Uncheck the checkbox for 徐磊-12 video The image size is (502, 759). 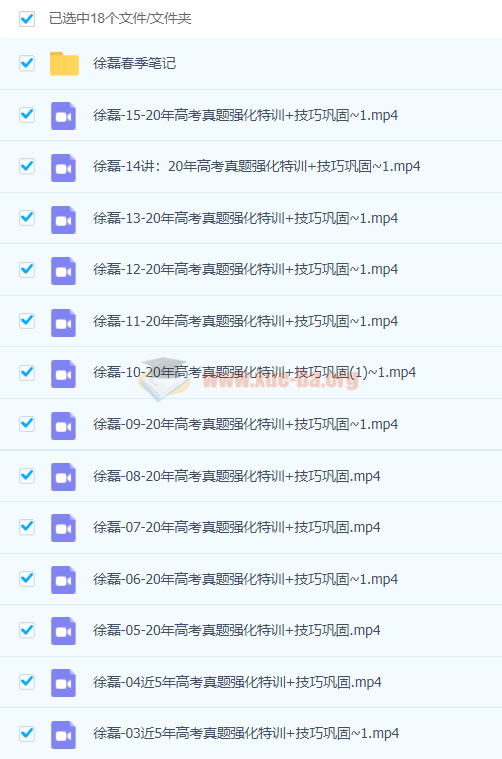point(27,269)
